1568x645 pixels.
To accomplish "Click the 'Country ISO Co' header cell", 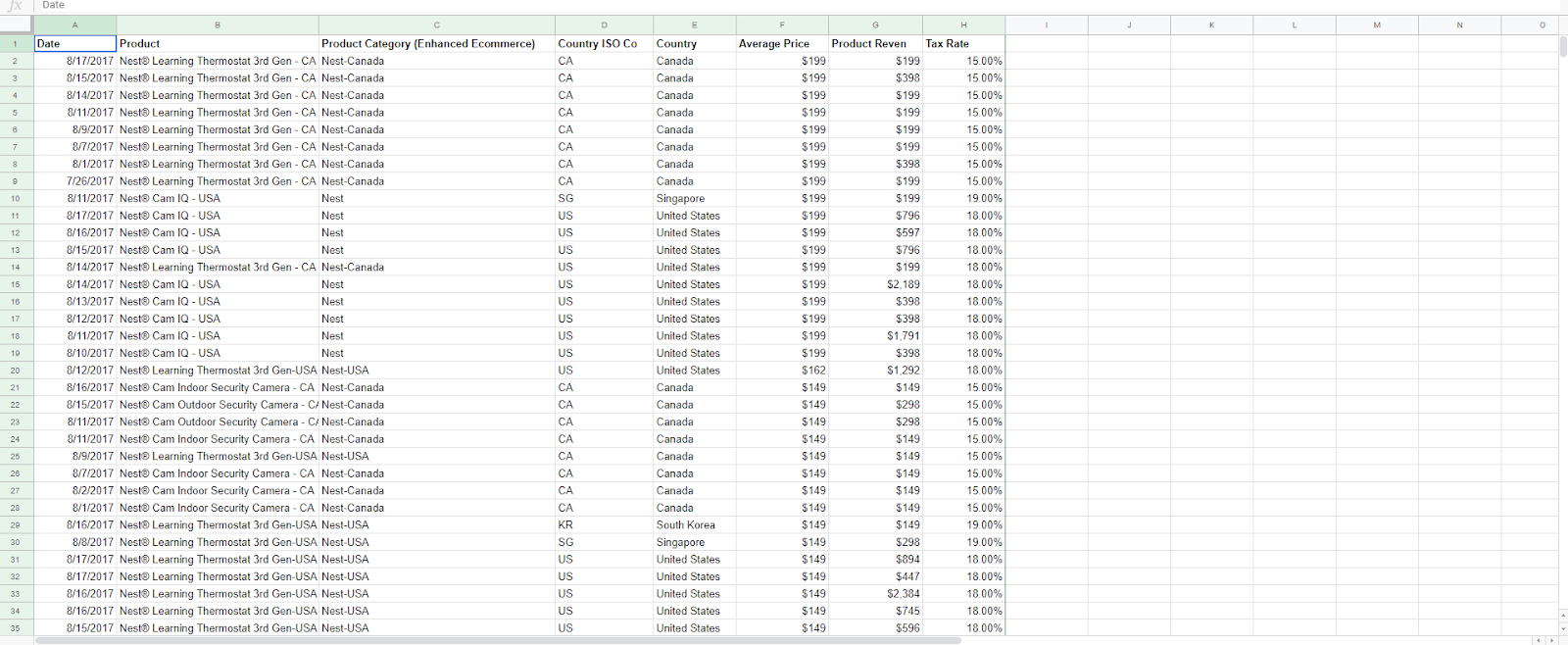I will 605,43.
